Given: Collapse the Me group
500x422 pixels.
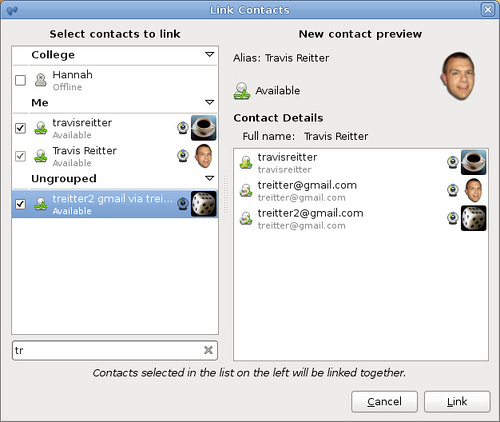Looking at the screenshot, I should (x=209, y=102).
